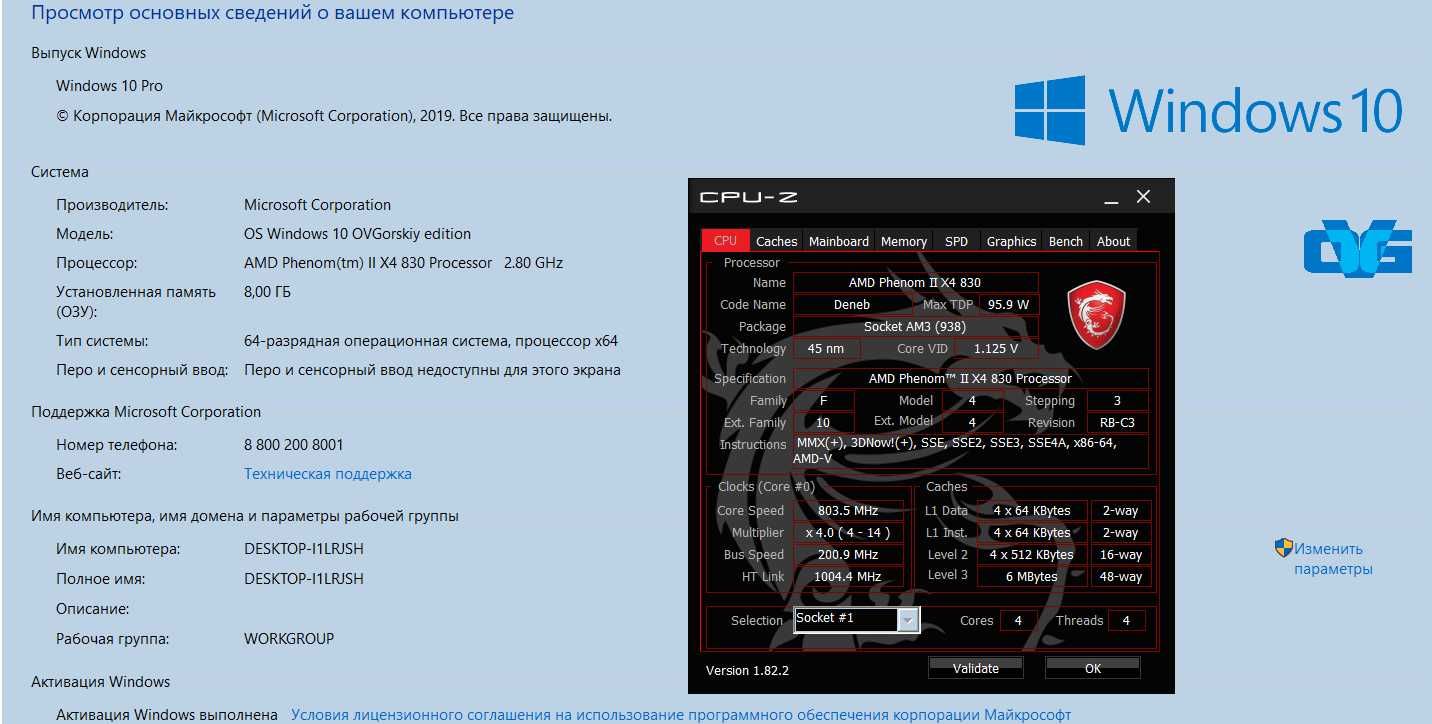Click the 16-way Level 2 associativity value
Screen dimensions: 1432x724
pyautogui.click(x=1120, y=555)
